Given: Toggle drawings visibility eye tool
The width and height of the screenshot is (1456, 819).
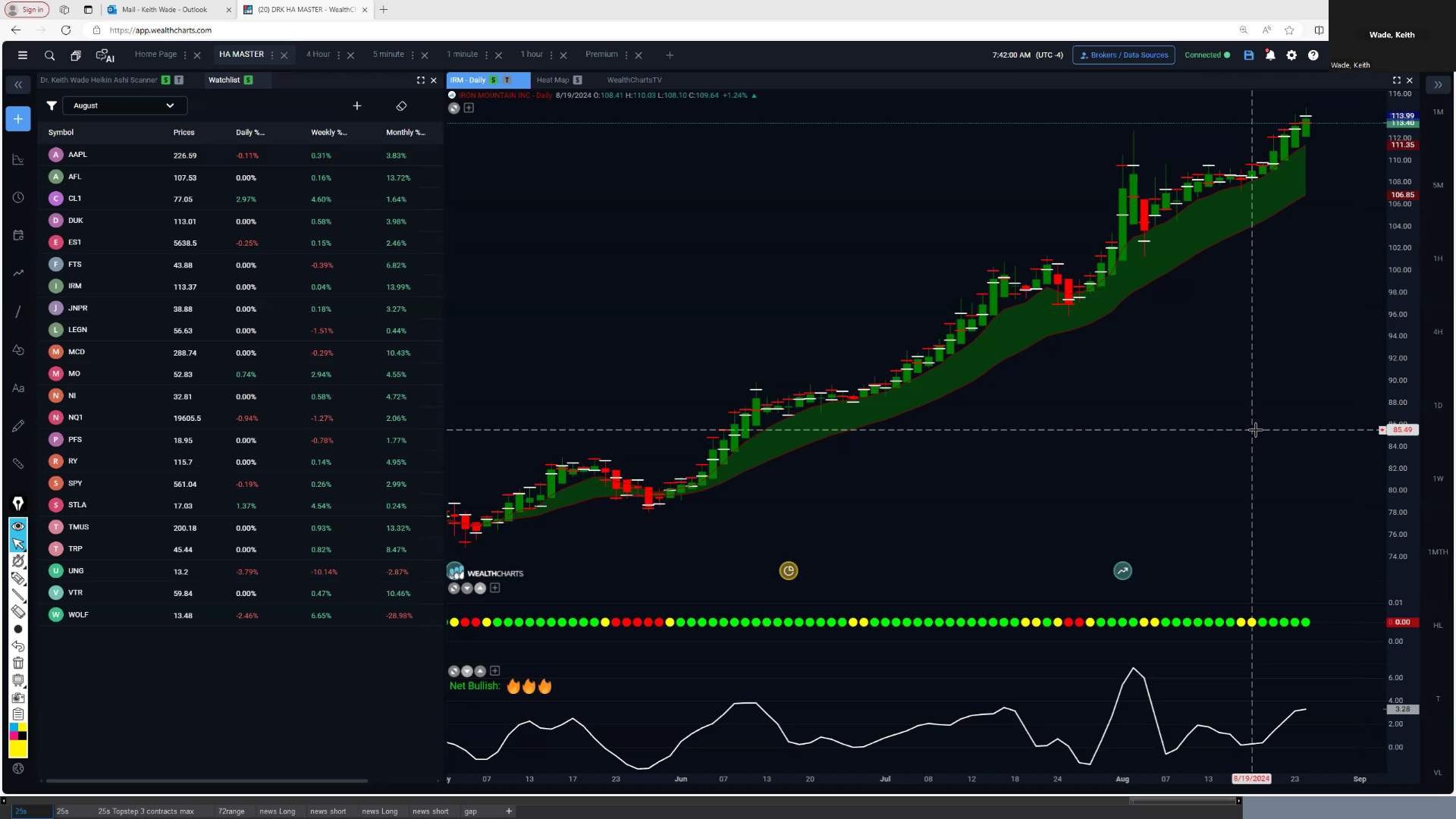Looking at the screenshot, I should click(18, 526).
